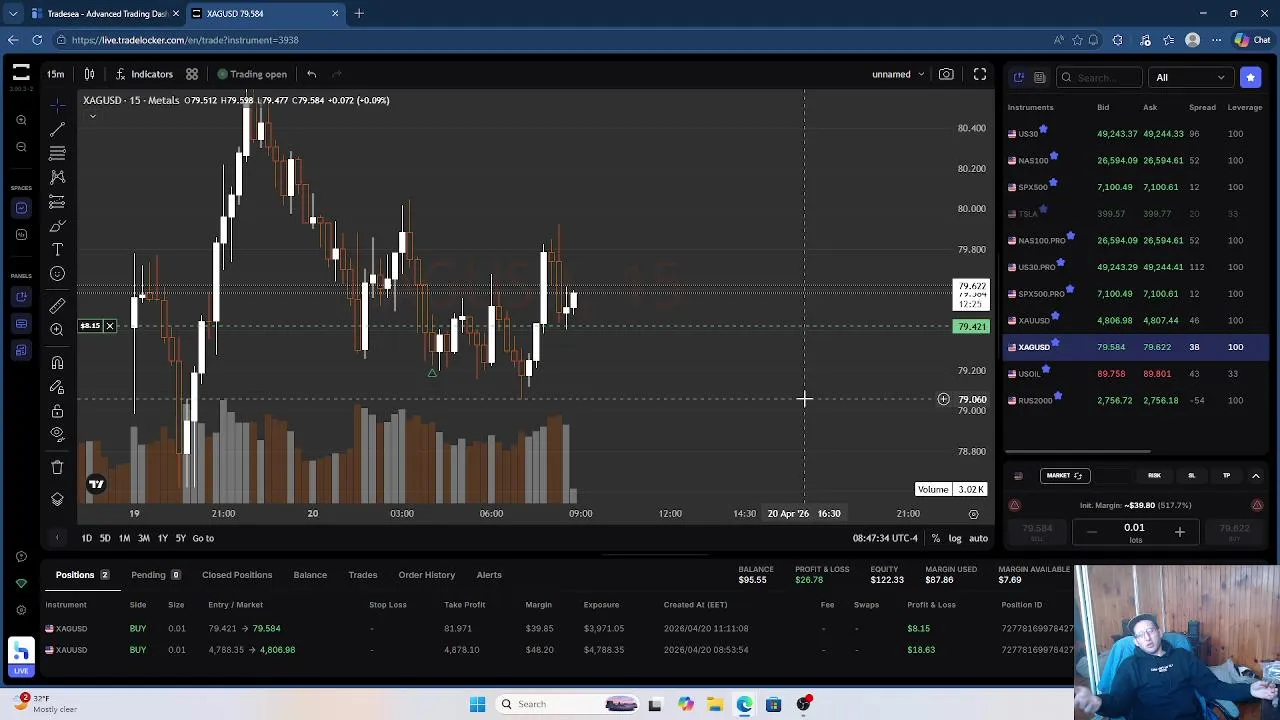Open the browser tab list dropdown
This screenshot has height=720, width=1280.
coord(13,13)
